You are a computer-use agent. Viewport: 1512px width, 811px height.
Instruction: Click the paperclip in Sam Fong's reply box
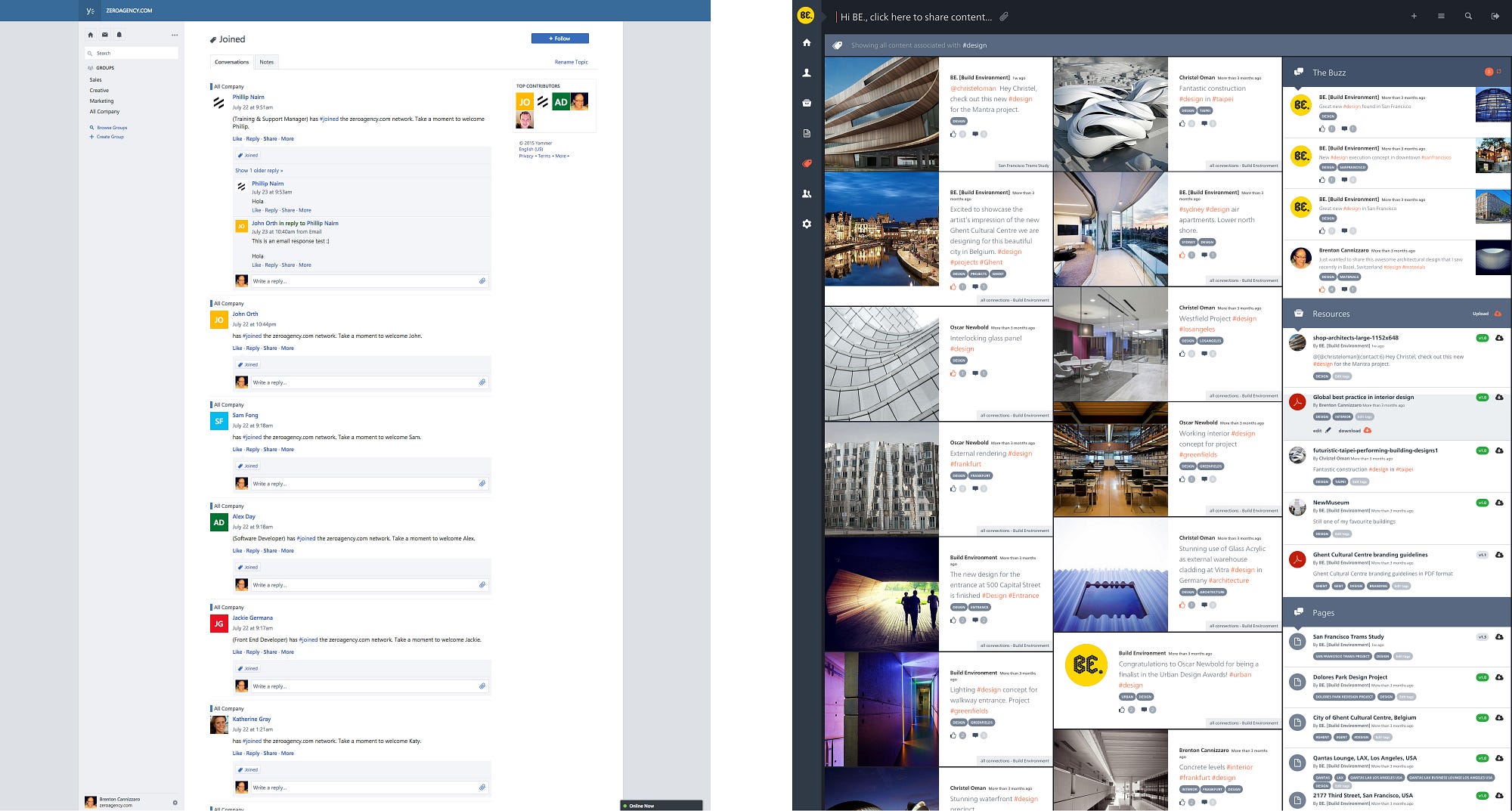coord(482,484)
